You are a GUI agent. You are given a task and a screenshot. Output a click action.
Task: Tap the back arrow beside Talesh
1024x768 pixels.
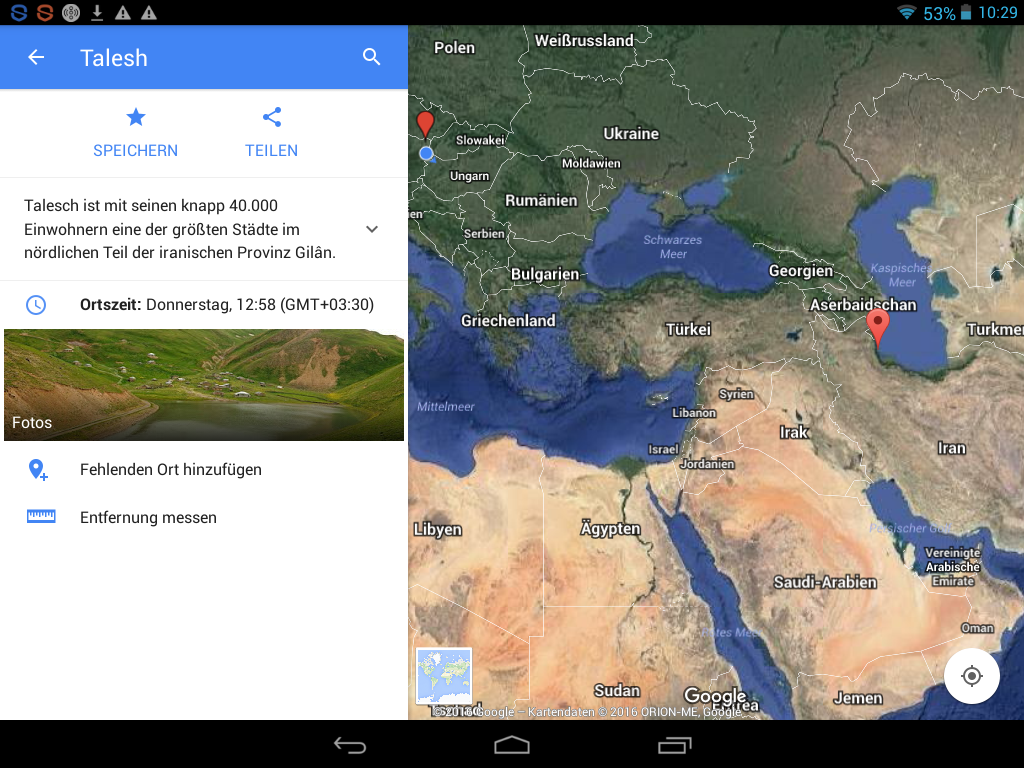pos(36,58)
